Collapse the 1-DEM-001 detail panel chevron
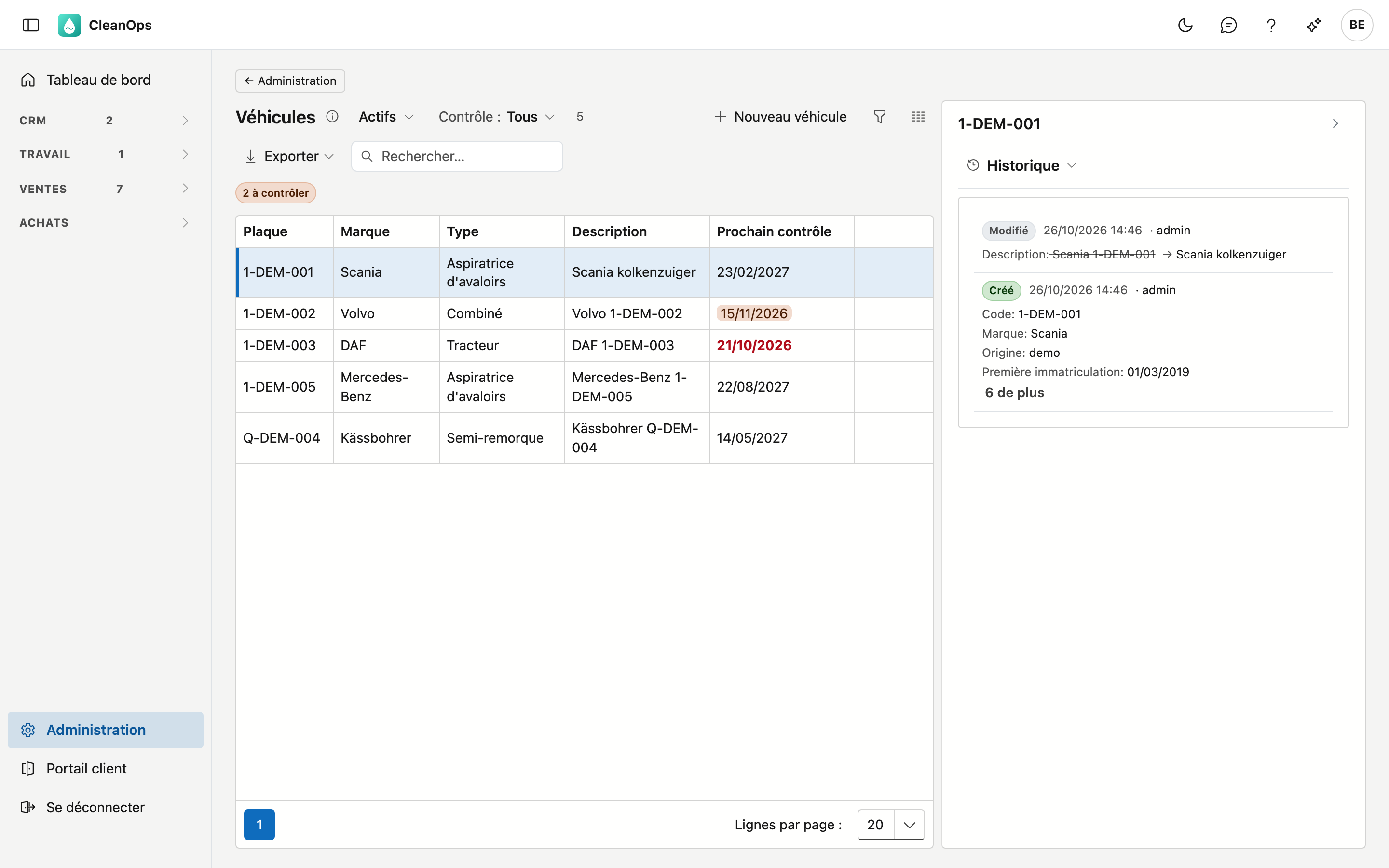 point(1335,123)
